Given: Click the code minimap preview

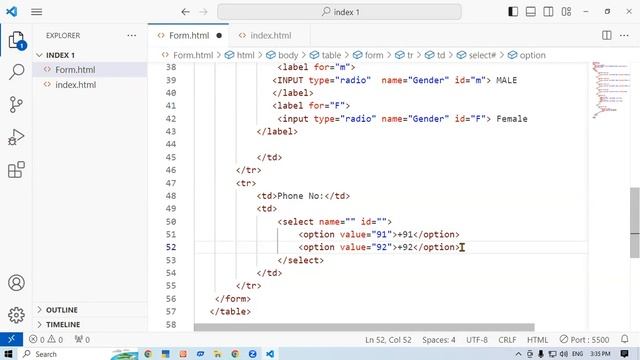Looking at the screenshot, I should tap(610, 90).
